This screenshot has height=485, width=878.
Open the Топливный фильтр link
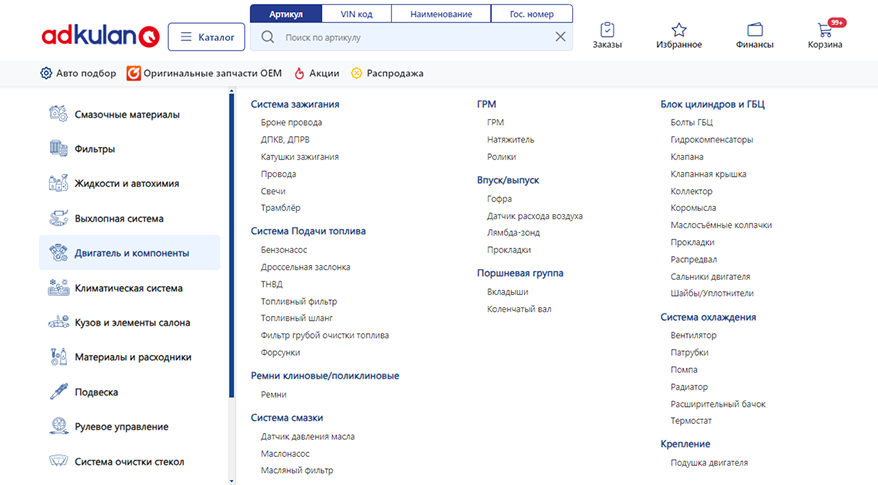point(299,301)
